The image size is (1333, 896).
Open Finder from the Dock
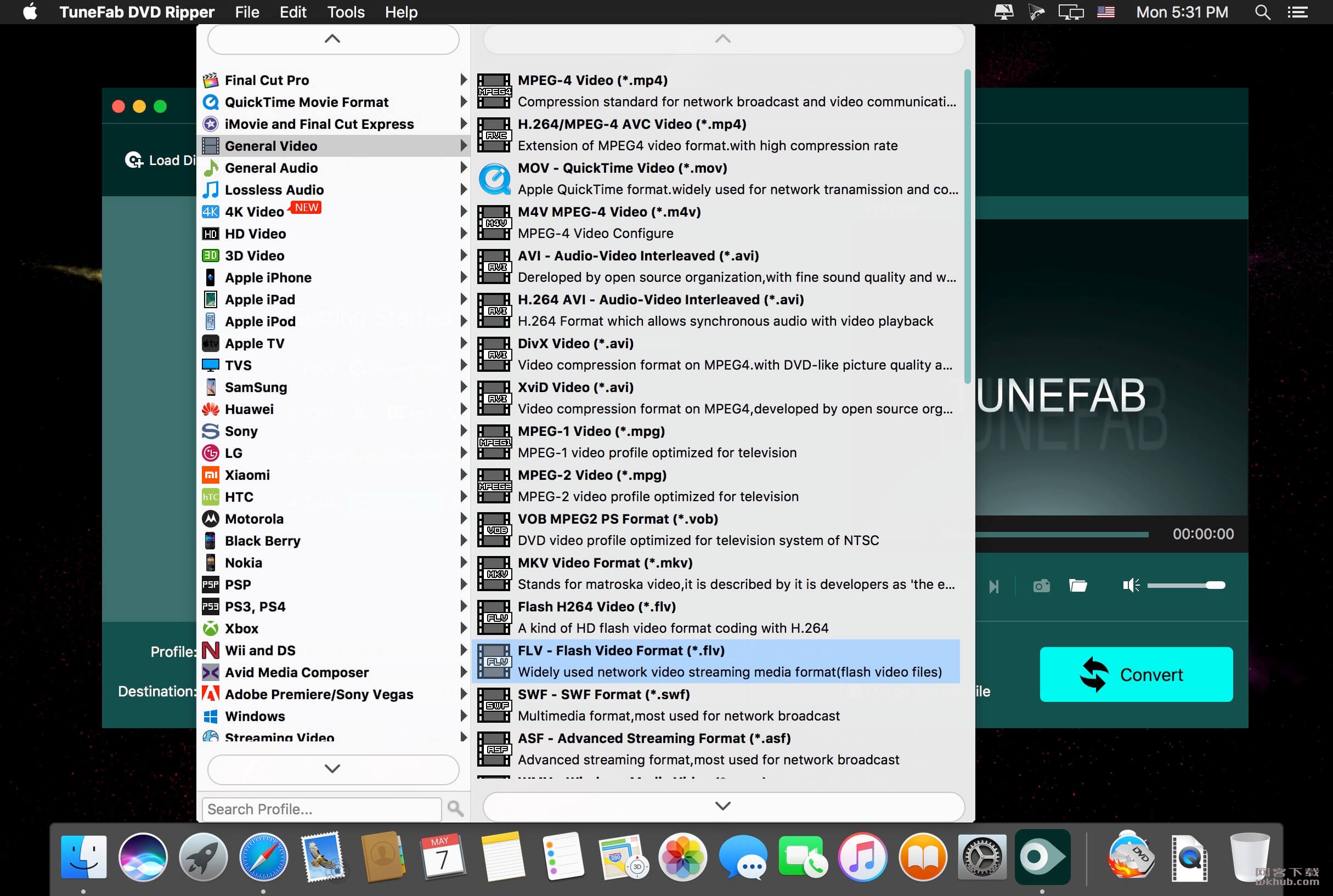[83, 857]
